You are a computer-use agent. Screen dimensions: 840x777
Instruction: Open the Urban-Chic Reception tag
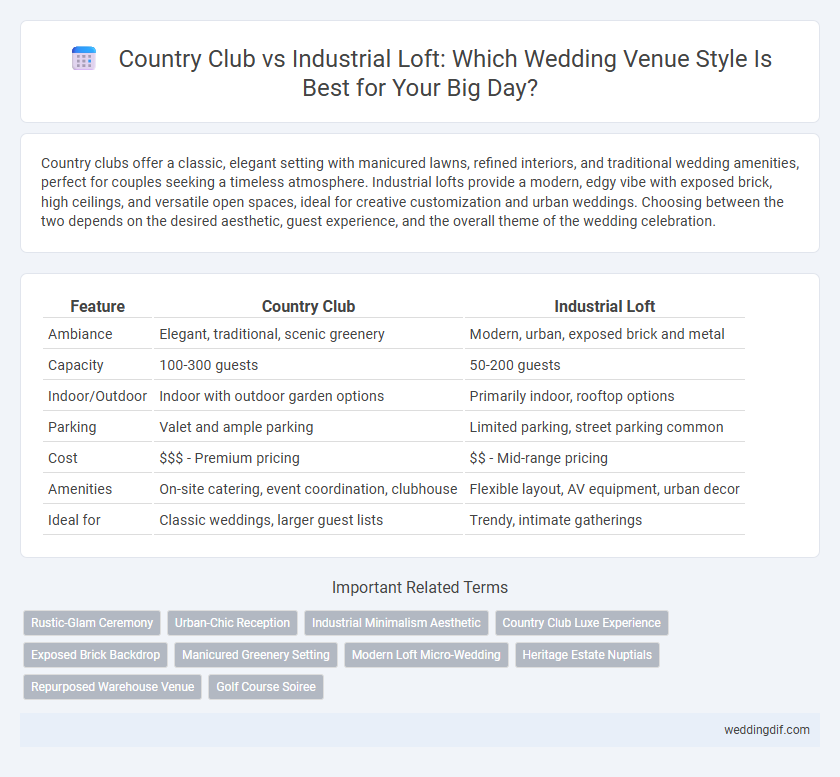[x=232, y=623]
